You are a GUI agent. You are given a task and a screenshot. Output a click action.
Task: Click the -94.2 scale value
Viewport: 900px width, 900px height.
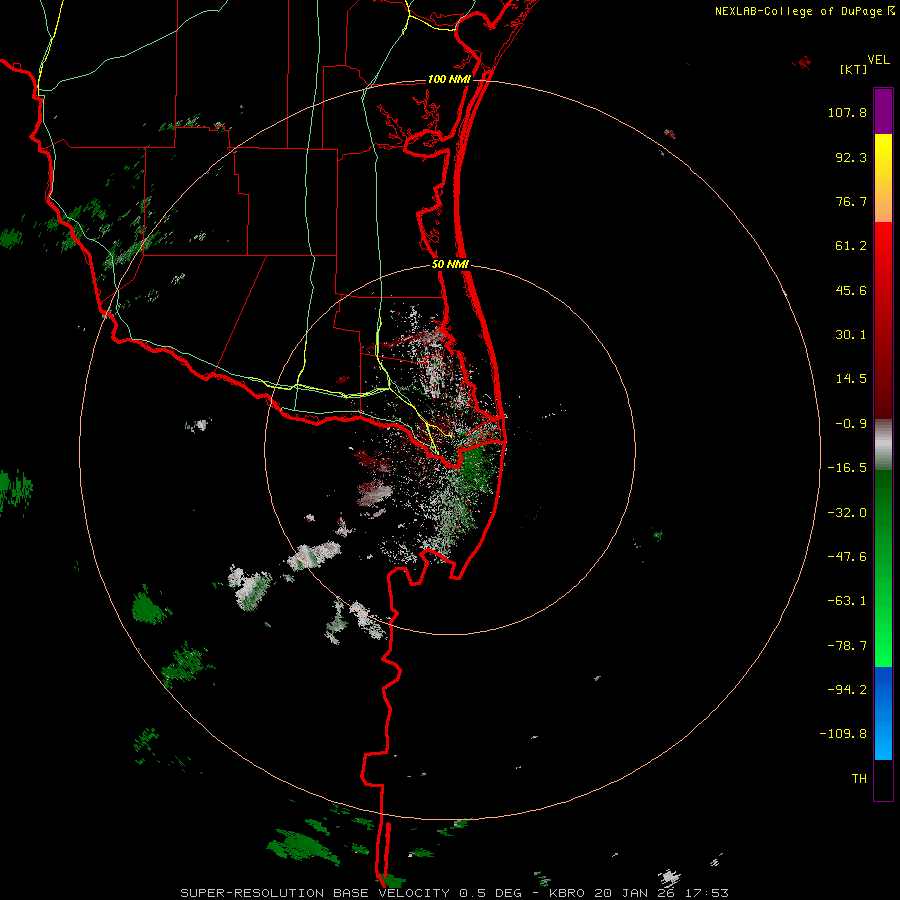pos(847,689)
